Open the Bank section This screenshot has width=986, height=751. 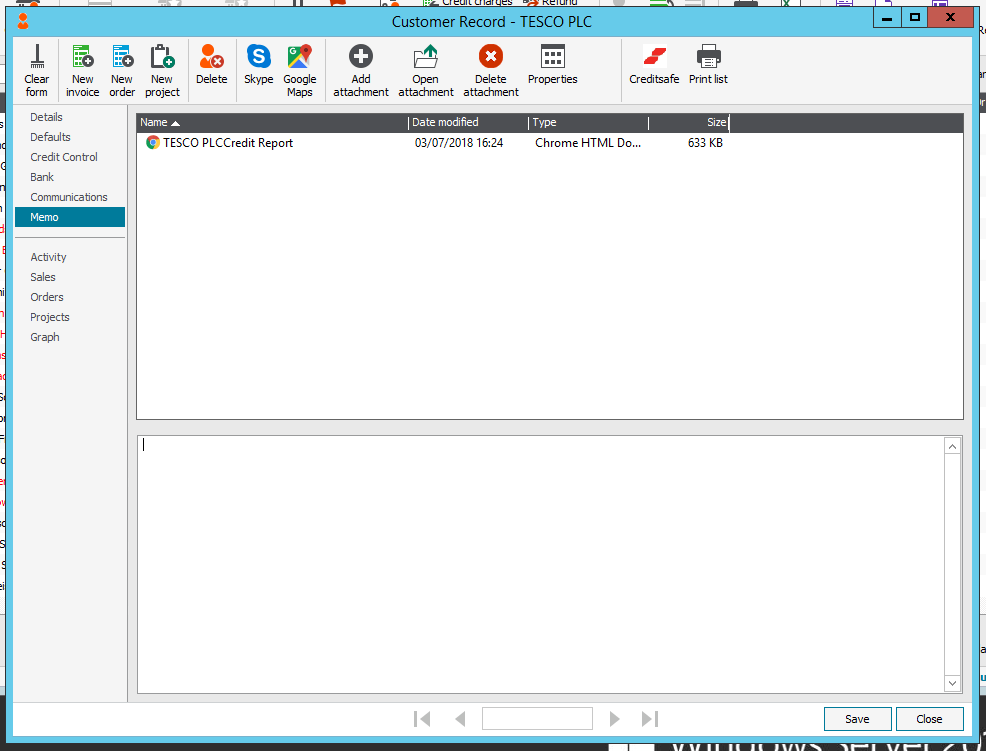(42, 177)
